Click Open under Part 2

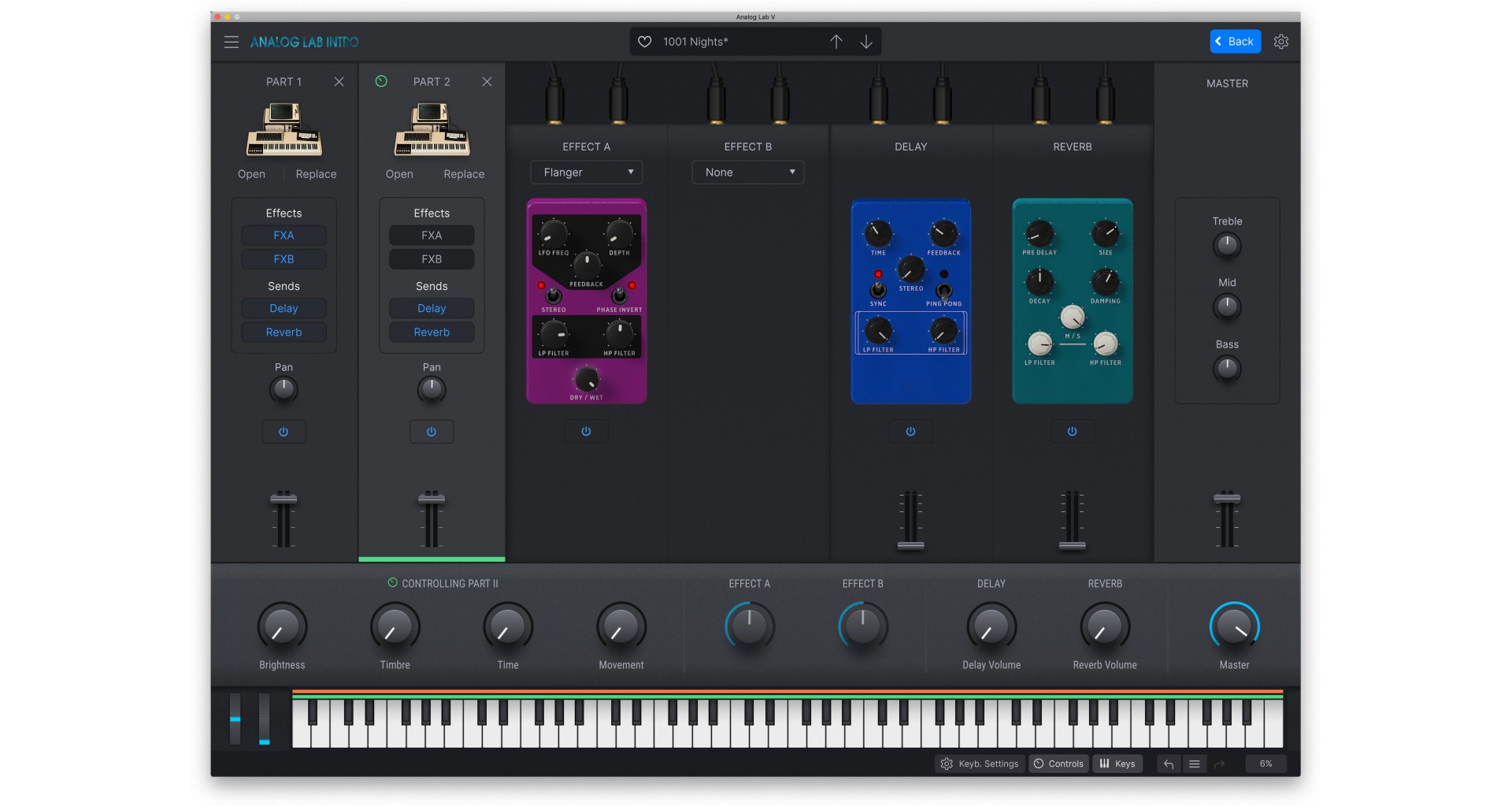tap(399, 174)
